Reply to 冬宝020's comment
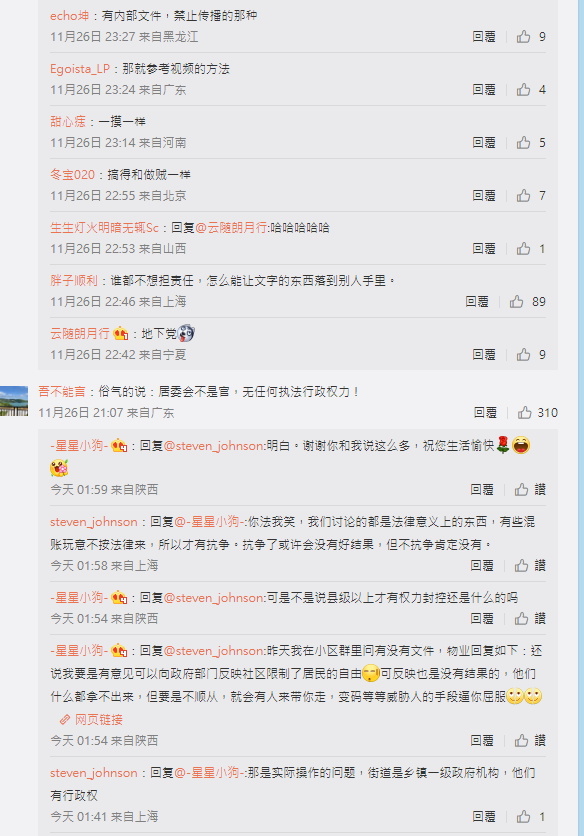This screenshot has width=584, height=836. (x=484, y=195)
